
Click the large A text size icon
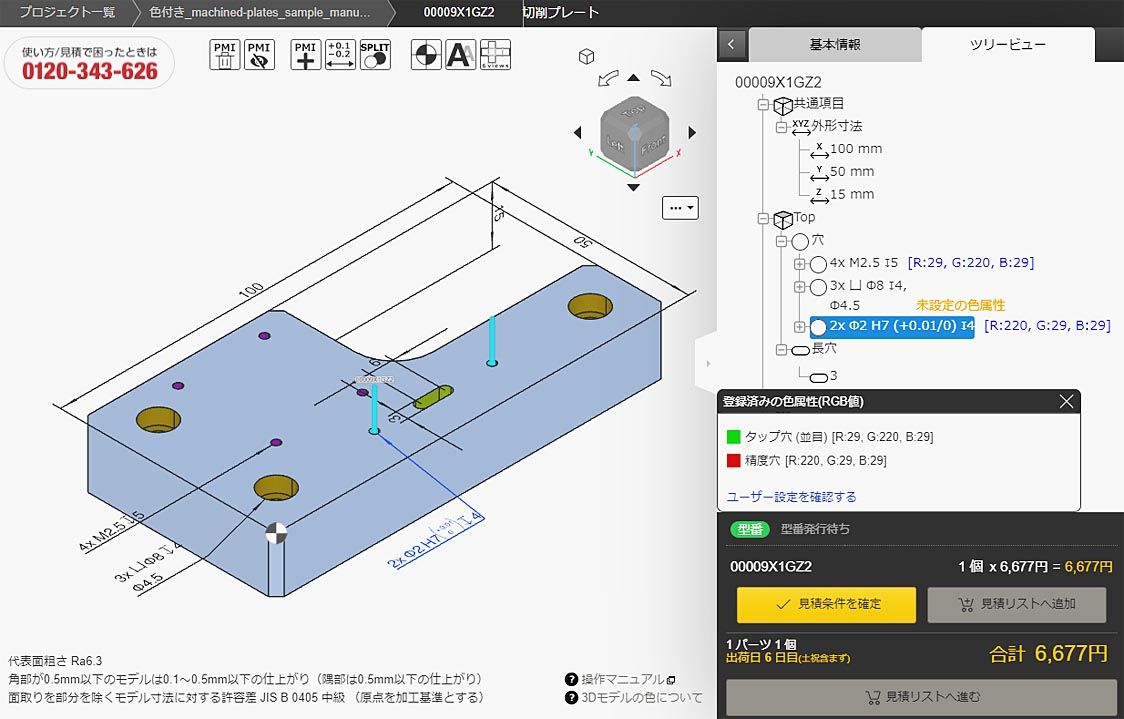pyautogui.click(x=460, y=55)
